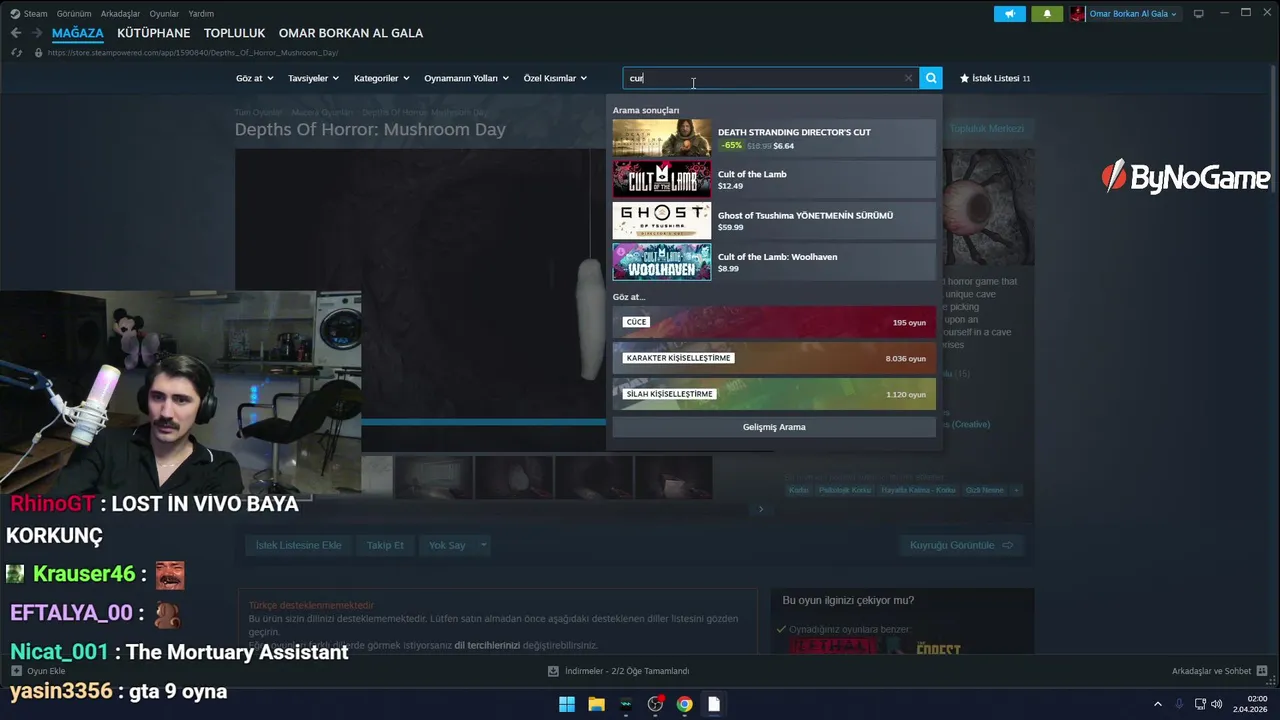Expand the Oynamanın Yolları dropdown
The image size is (1280, 720).
466,78
